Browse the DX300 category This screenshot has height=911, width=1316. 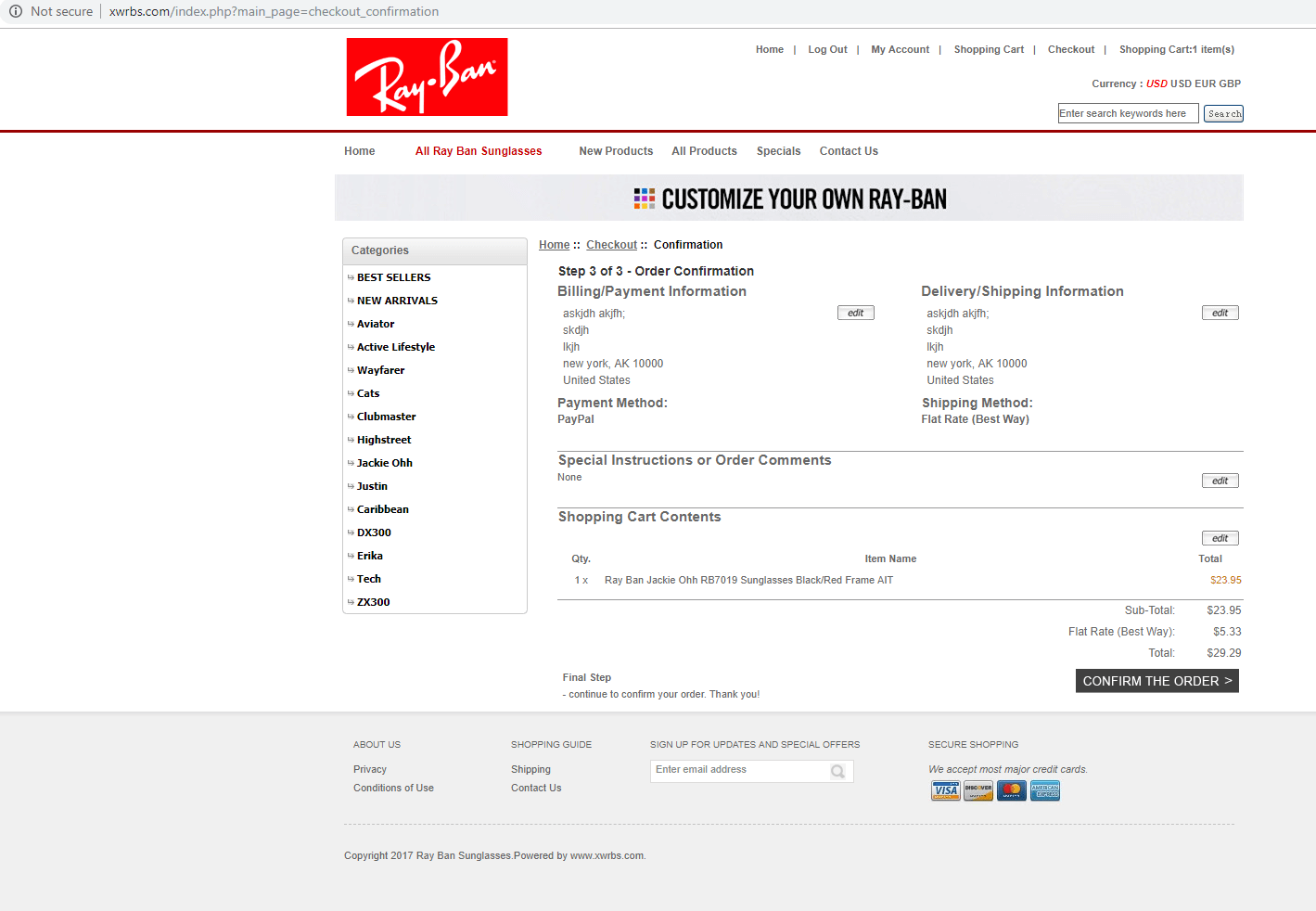click(374, 532)
